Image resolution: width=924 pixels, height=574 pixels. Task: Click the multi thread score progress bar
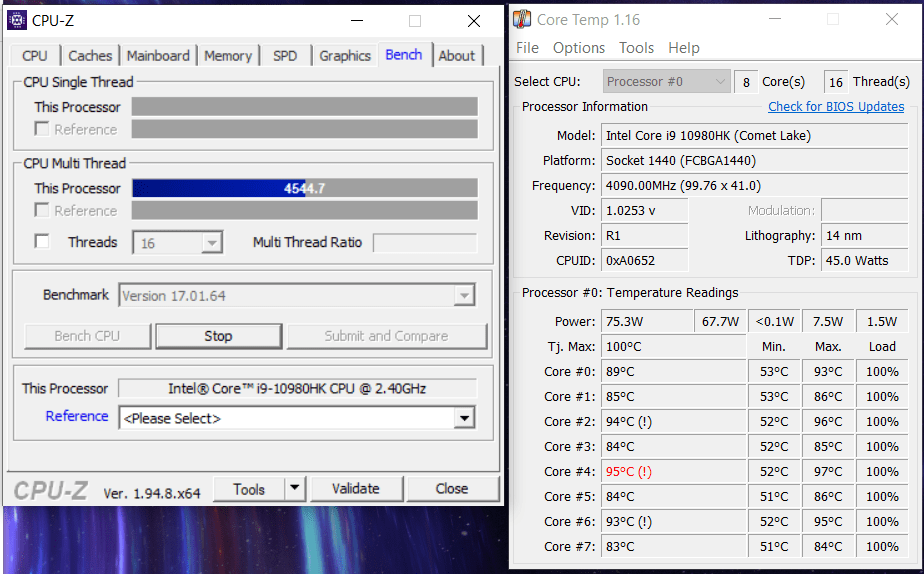click(304, 188)
